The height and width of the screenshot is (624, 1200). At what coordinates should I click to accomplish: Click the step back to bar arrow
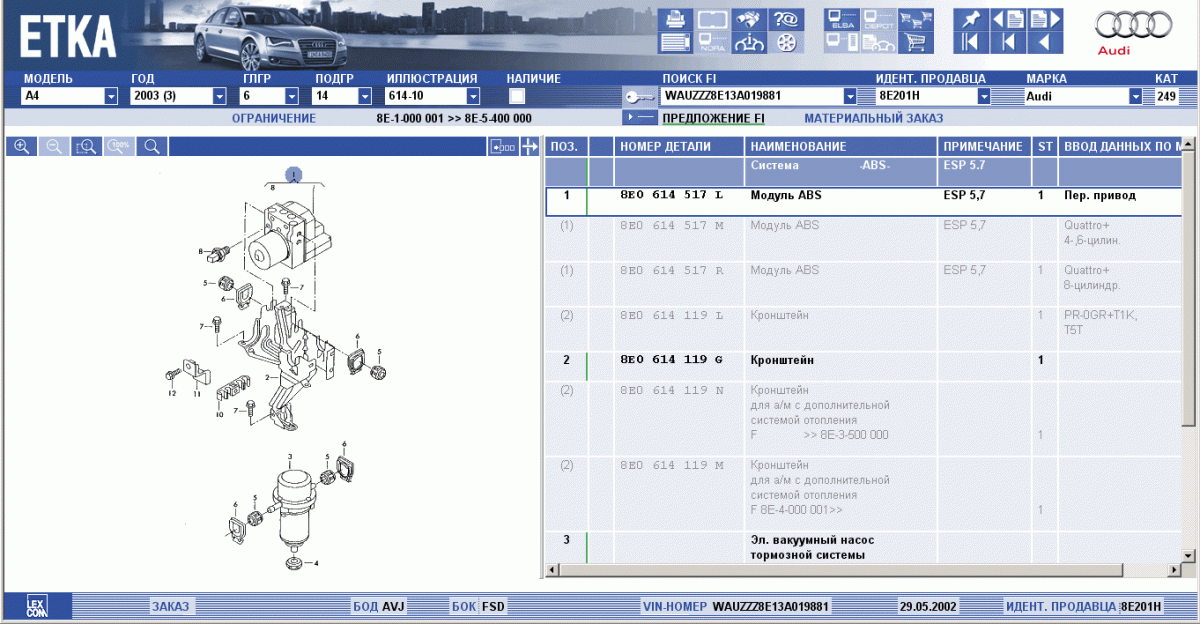1008,42
